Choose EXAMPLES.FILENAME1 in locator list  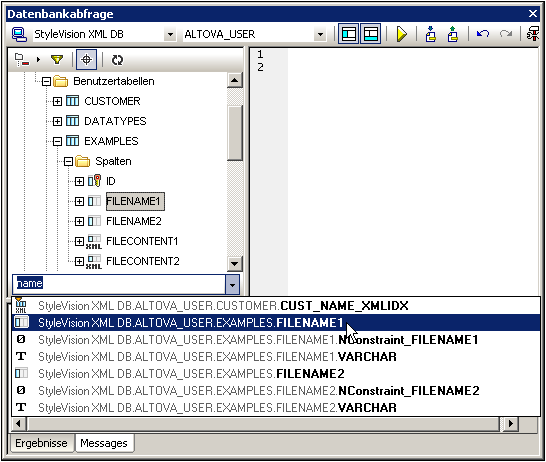click(276, 323)
